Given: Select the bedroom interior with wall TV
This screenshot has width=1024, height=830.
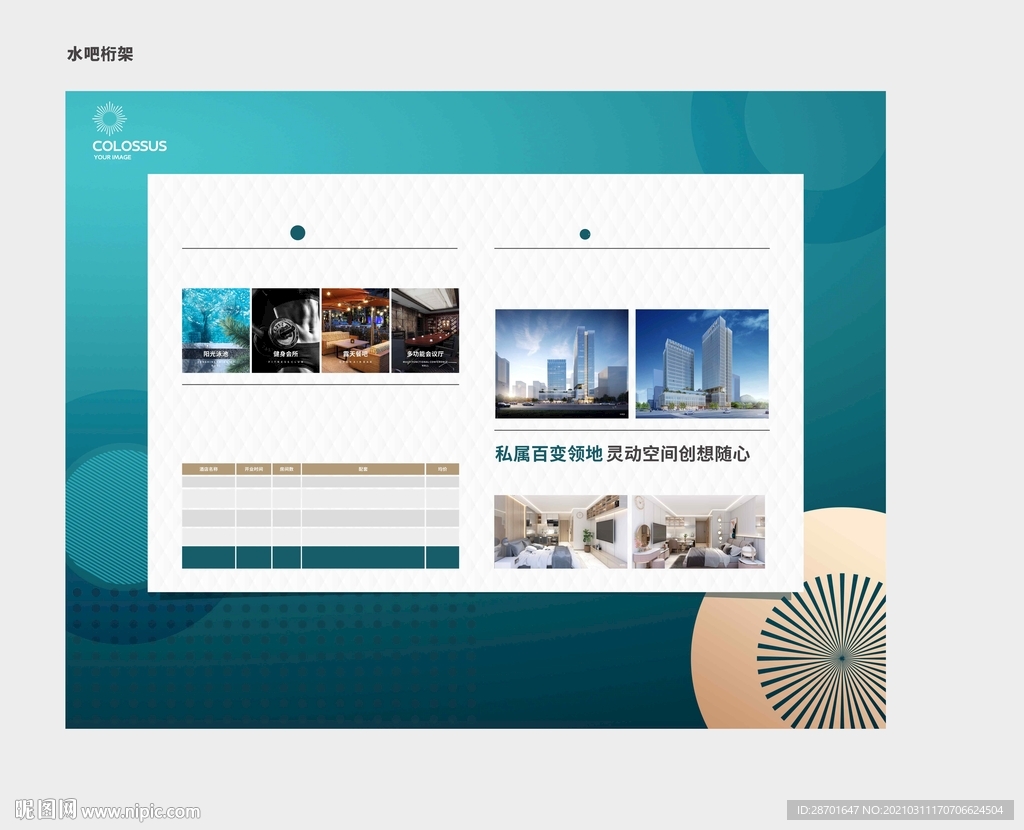Looking at the screenshot, I should click(x=560, y=532).
